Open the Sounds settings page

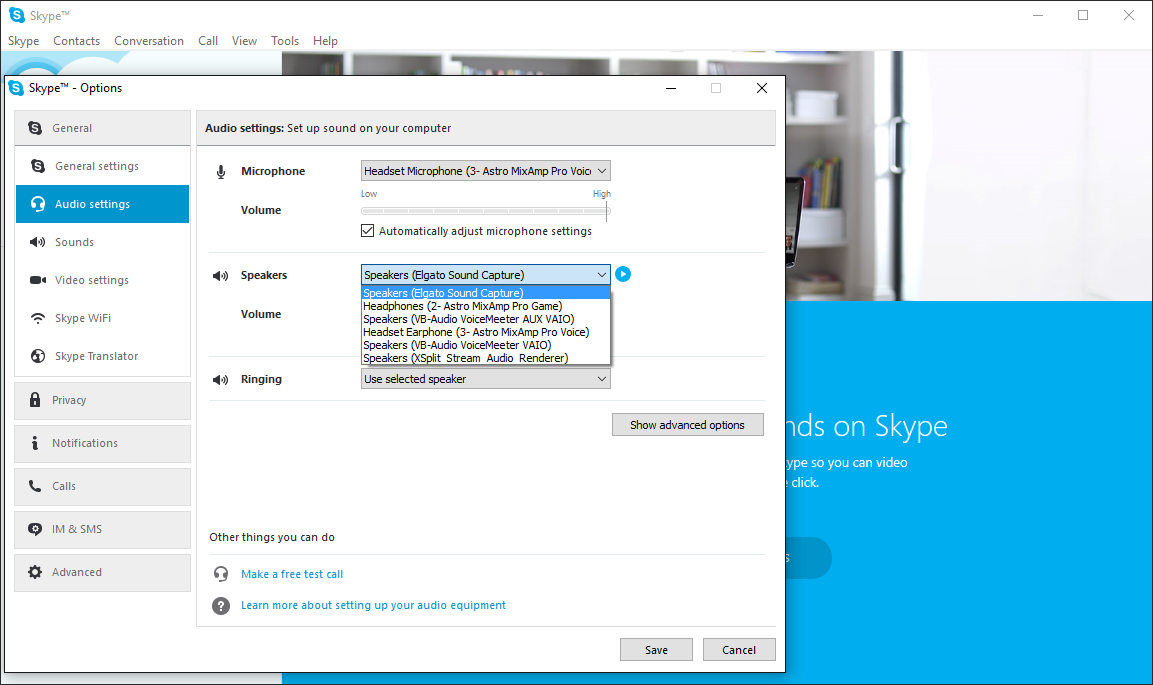(102, 243)
